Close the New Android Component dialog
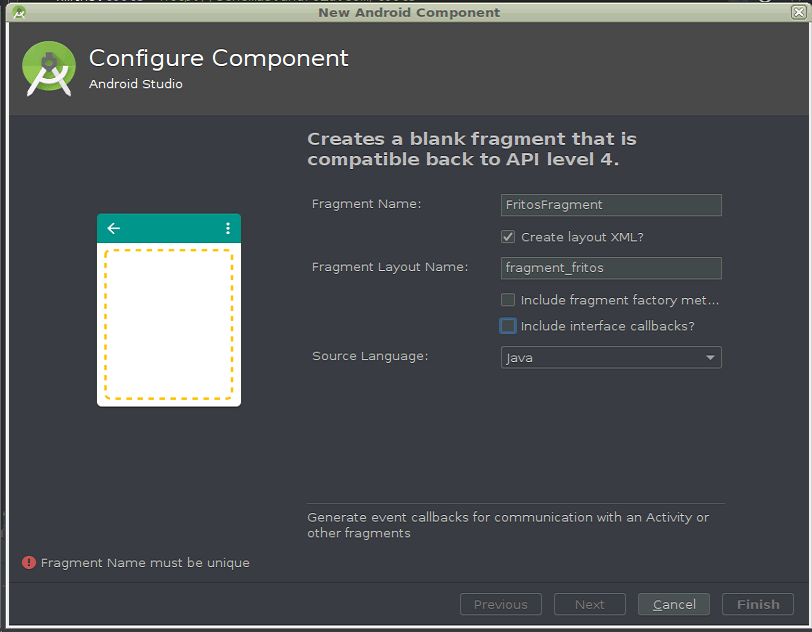The image size is (812, 632). click(799, 12)
